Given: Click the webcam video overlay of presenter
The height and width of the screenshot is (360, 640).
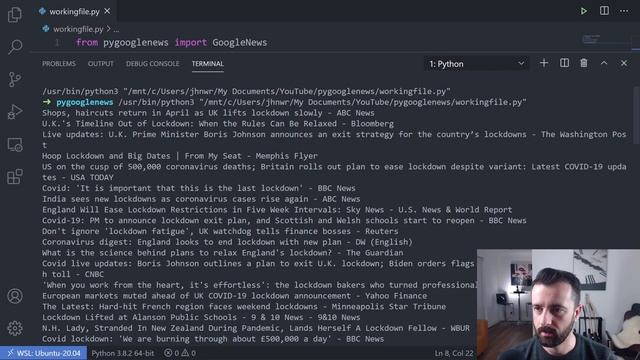Looking at the screenshot, I should pyautogui.click(x=558, y=304).
